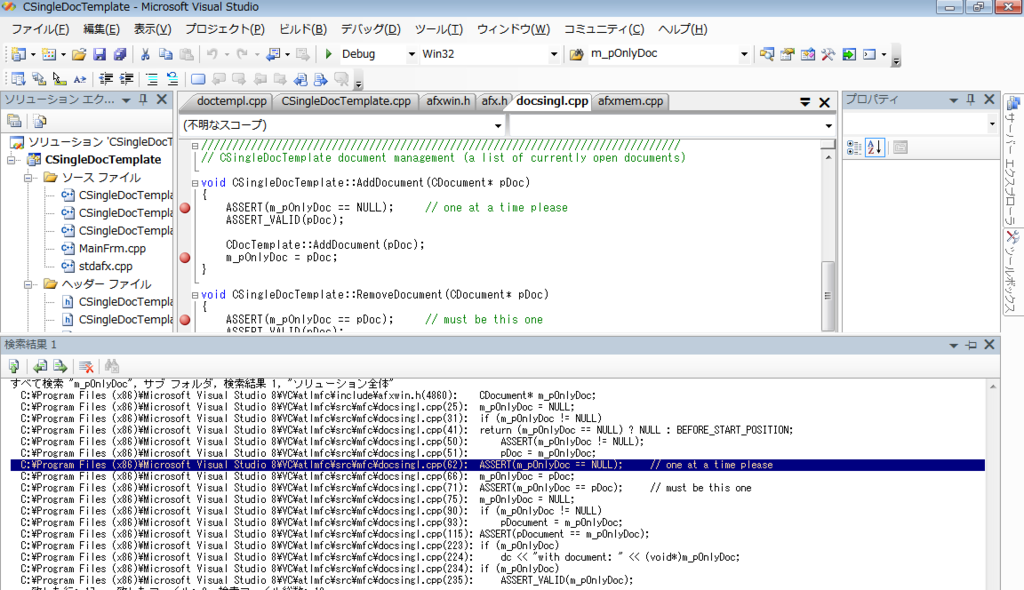Open Solution Explorer from the toolbar icon
The image size is (1024, 590).
tap(767, 54)
